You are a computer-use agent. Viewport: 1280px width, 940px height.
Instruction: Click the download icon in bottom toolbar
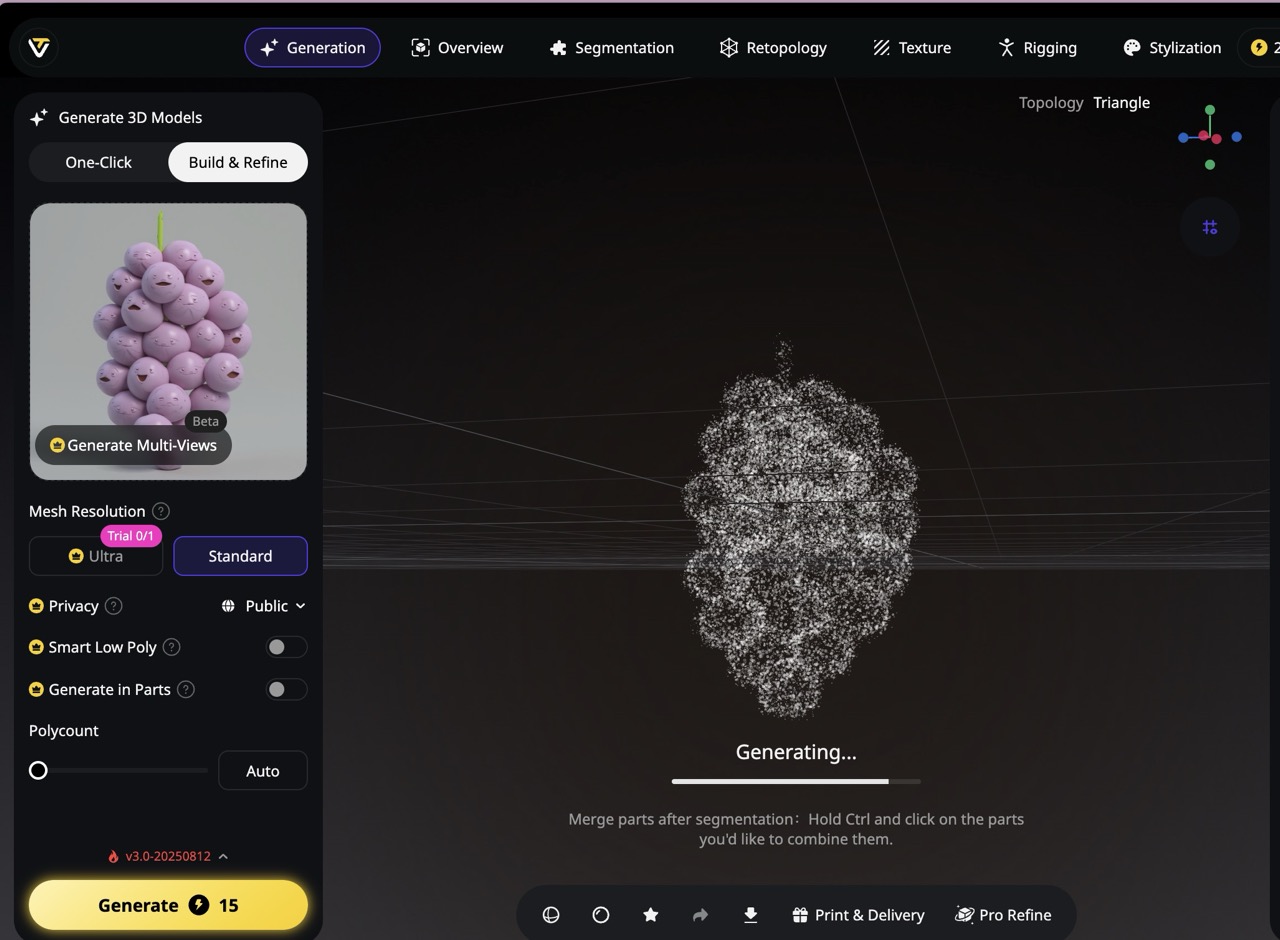pos(751,915)
